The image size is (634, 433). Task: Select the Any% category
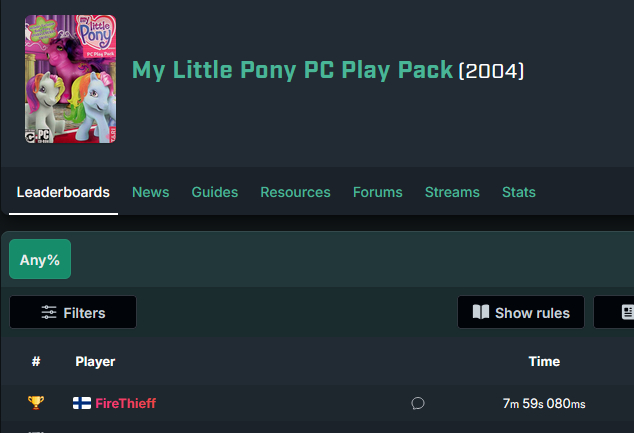click(x=40, y=259)
